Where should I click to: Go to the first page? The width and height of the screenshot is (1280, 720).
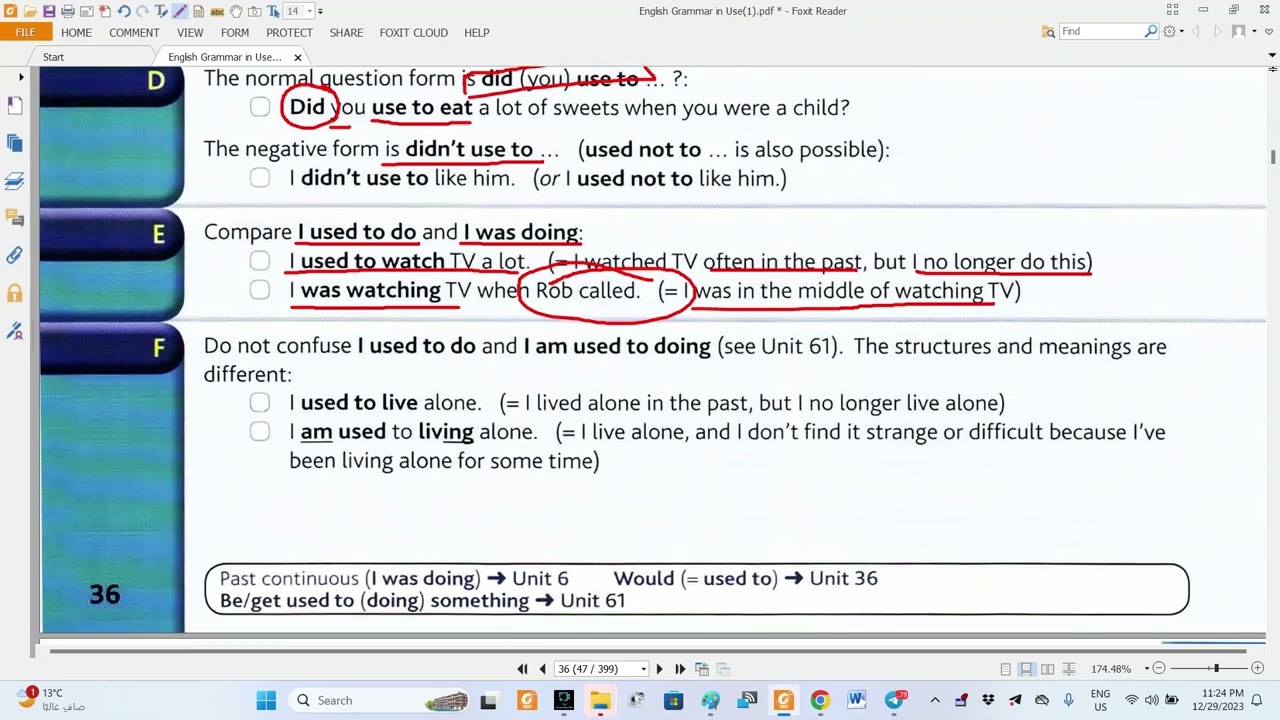522,668
